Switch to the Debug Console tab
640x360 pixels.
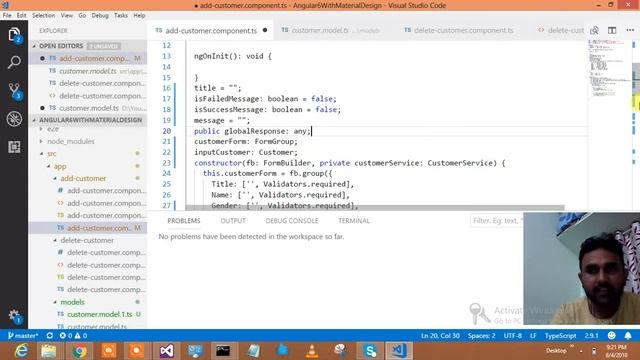pyautogui.click(x=292, y=220)
